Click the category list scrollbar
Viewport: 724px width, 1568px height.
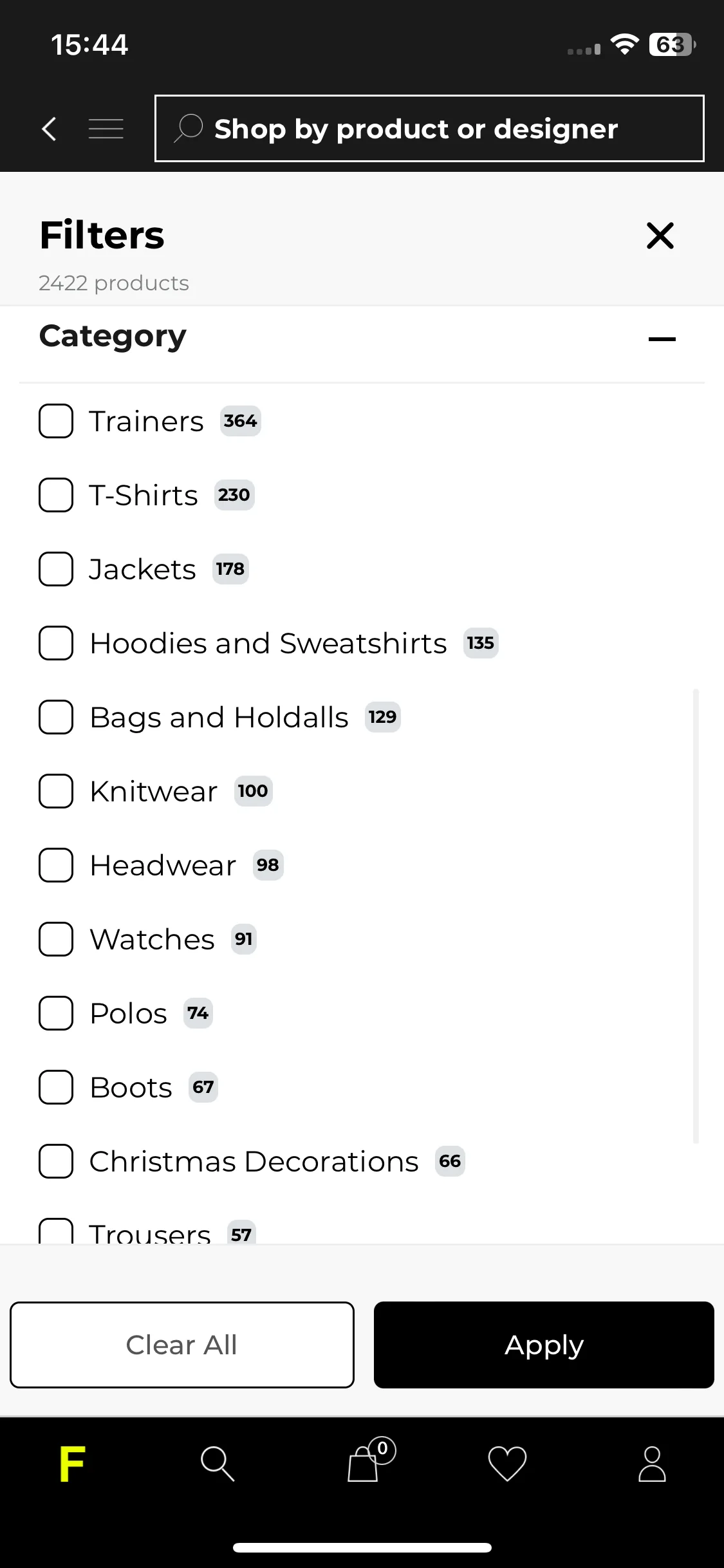point(696,916)
